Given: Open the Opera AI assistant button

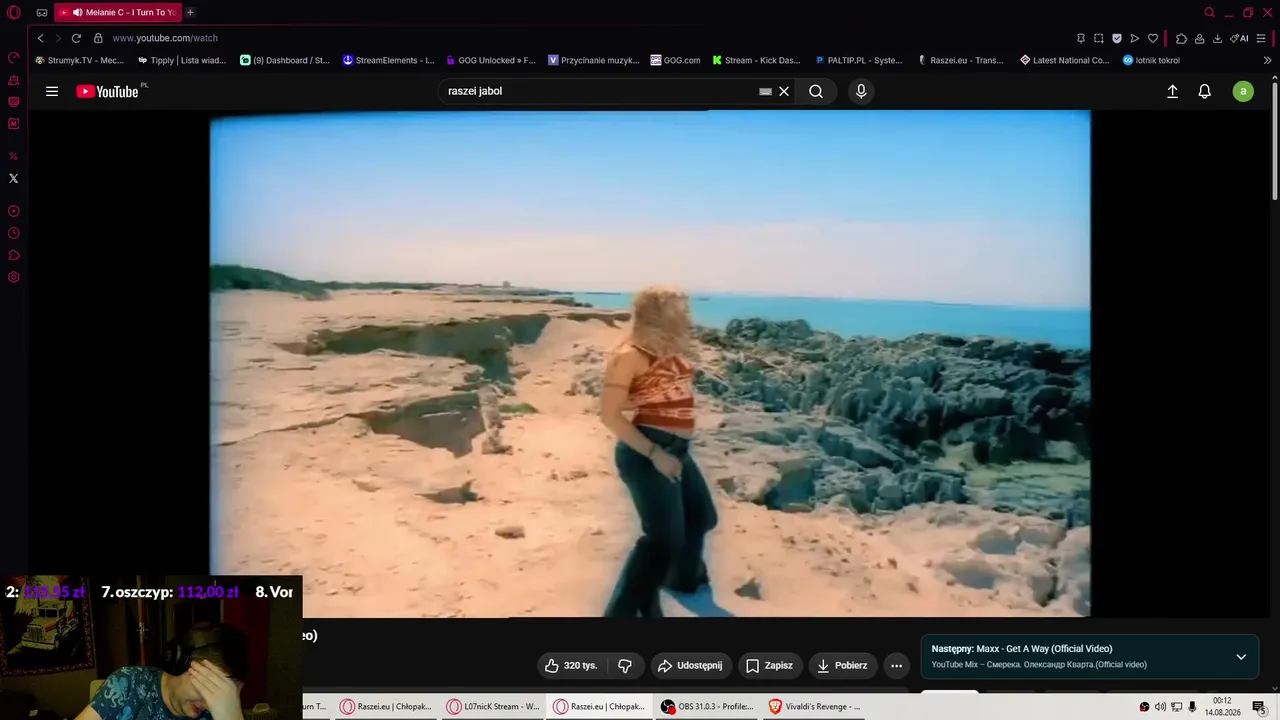Looking at the screenshot, I should click(1239, 38).
